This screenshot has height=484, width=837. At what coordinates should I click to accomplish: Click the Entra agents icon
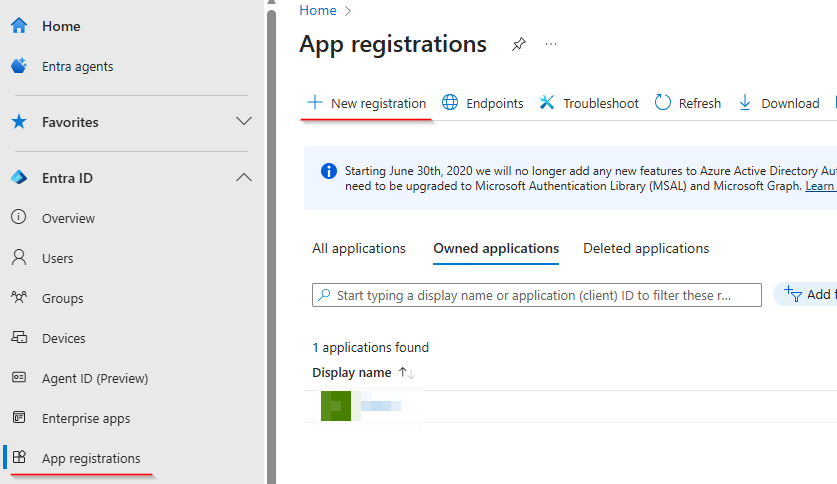(19, 66)
